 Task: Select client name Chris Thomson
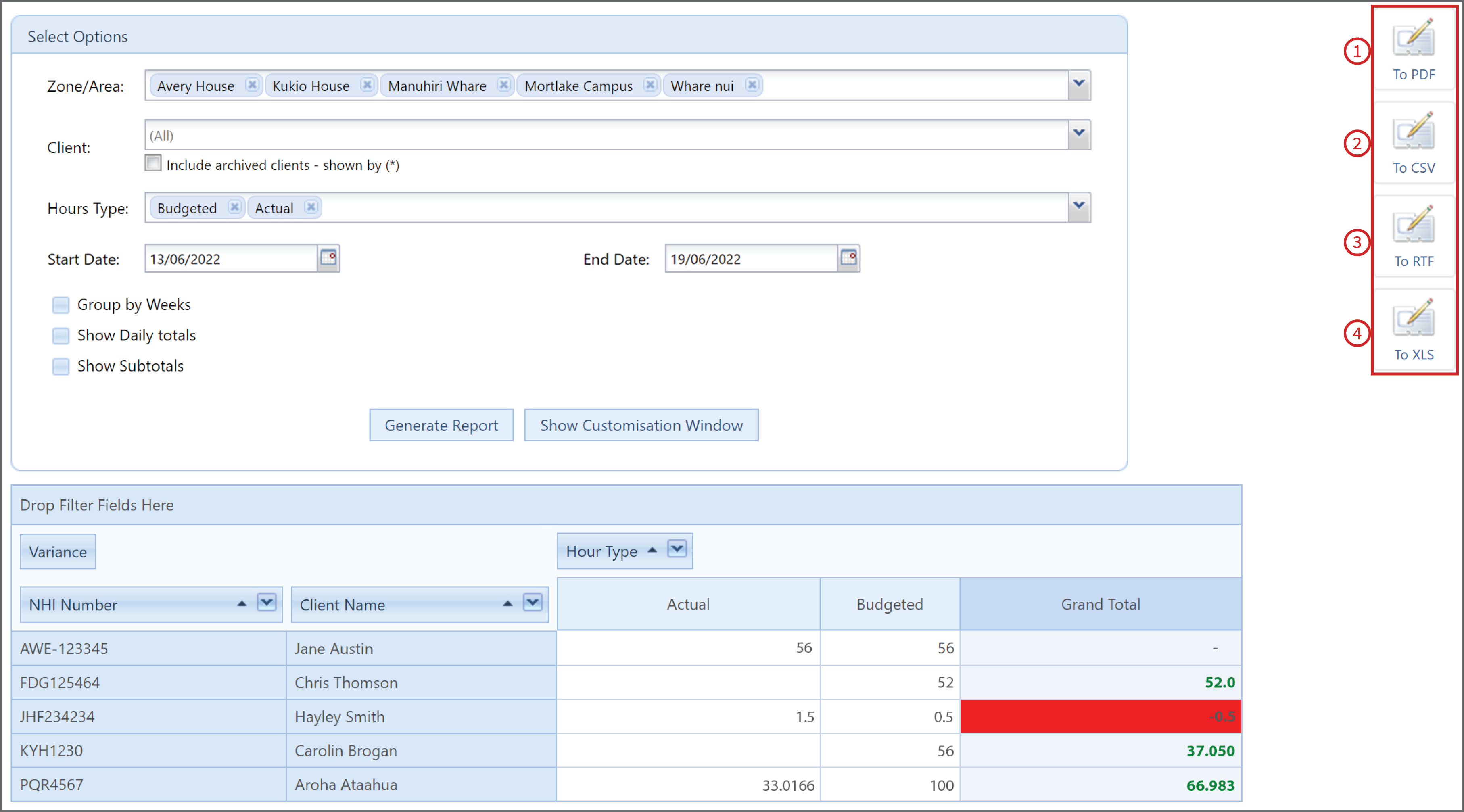tap(421, 683)
